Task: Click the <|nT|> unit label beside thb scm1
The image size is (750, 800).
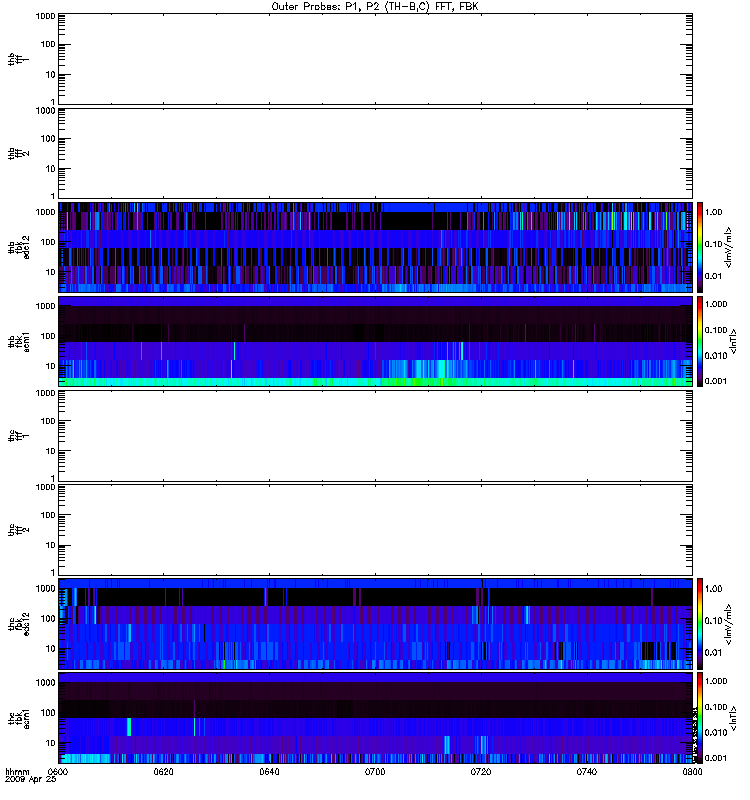Action: (x=734, y=341)
